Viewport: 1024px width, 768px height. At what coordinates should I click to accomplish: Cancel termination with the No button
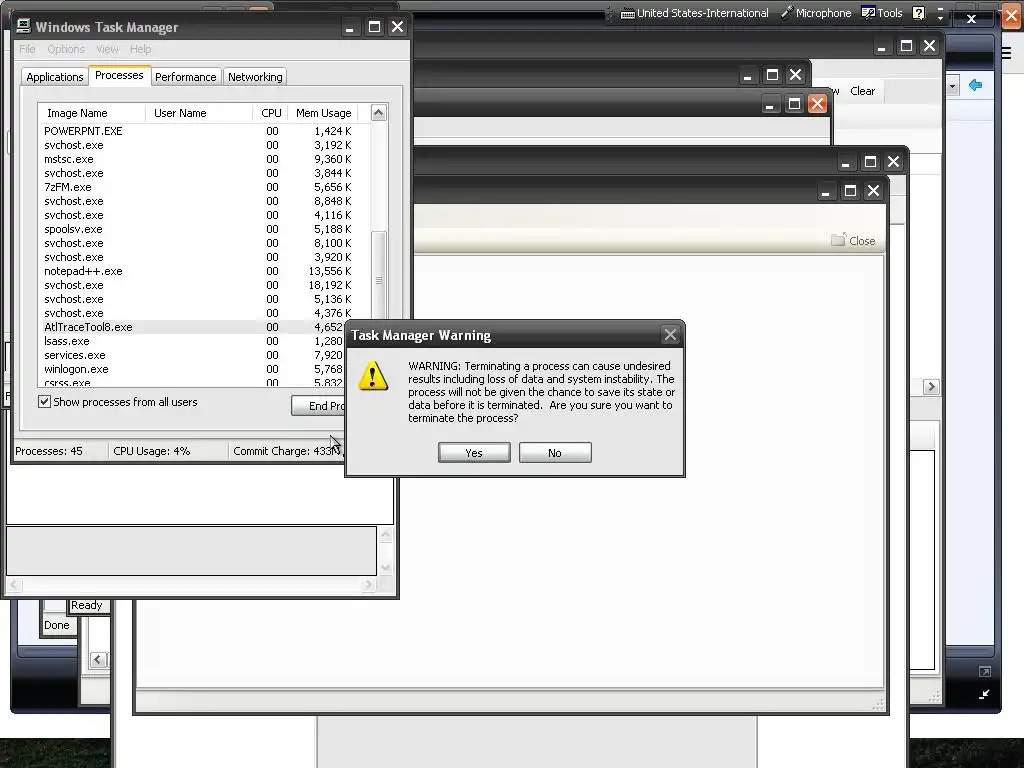click(x=555, y=453)
